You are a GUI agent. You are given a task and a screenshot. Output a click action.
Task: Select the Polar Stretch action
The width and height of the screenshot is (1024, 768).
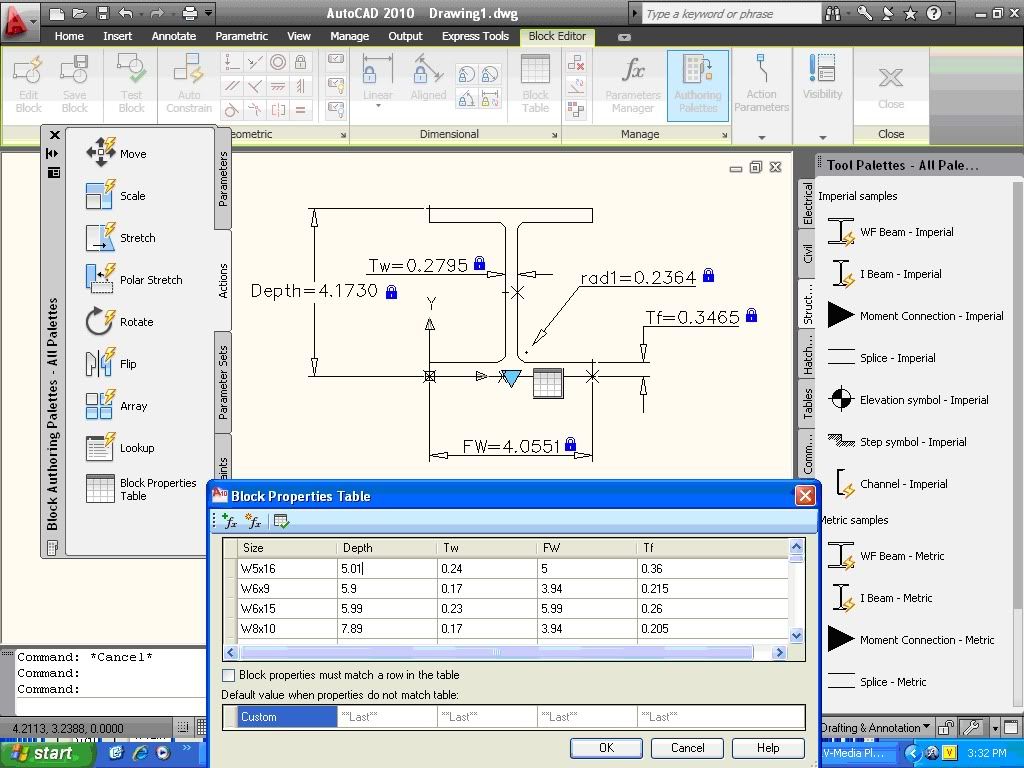101,279
